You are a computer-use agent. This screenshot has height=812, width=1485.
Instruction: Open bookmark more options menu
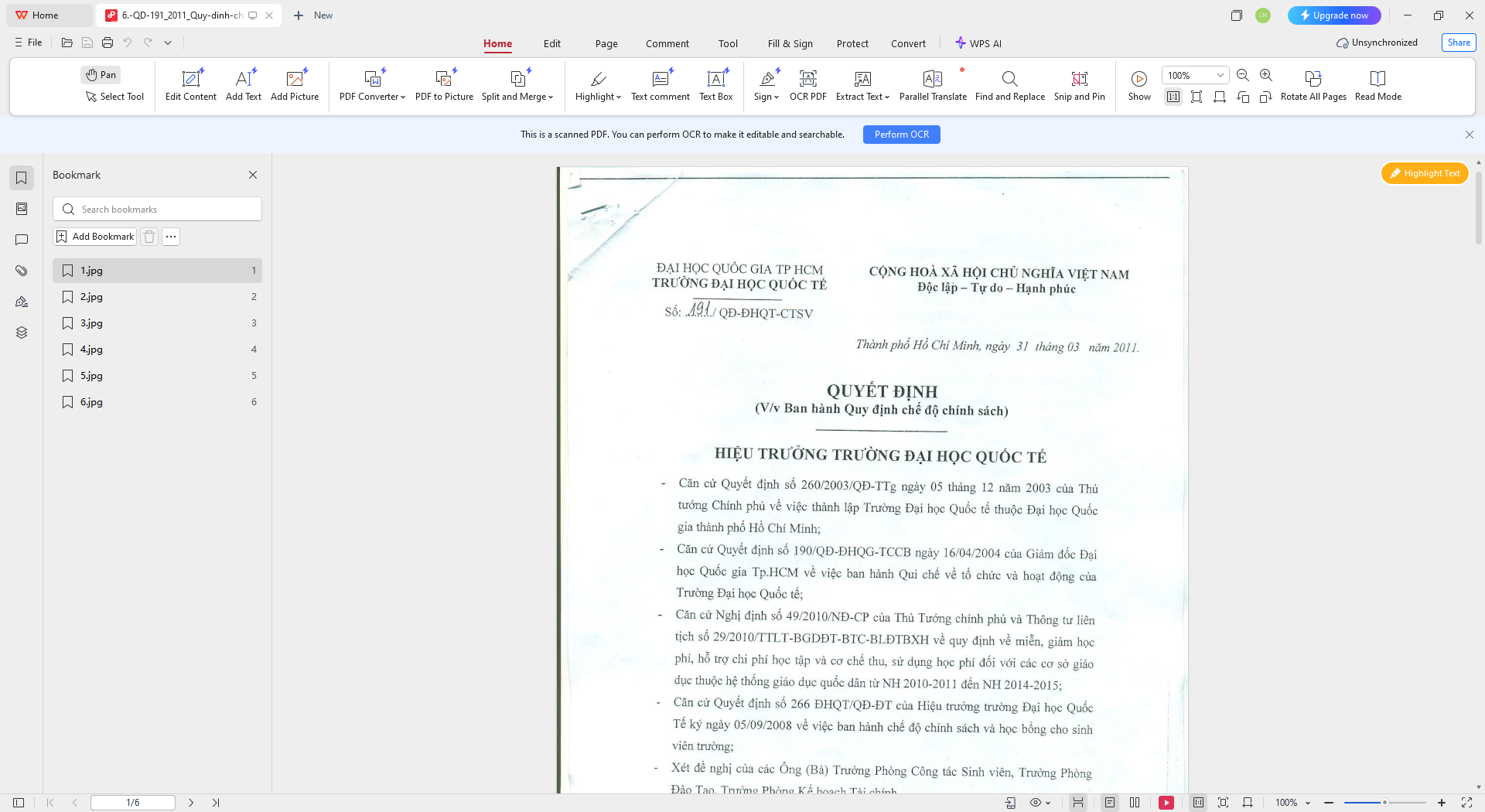click(x=171, y=237)
